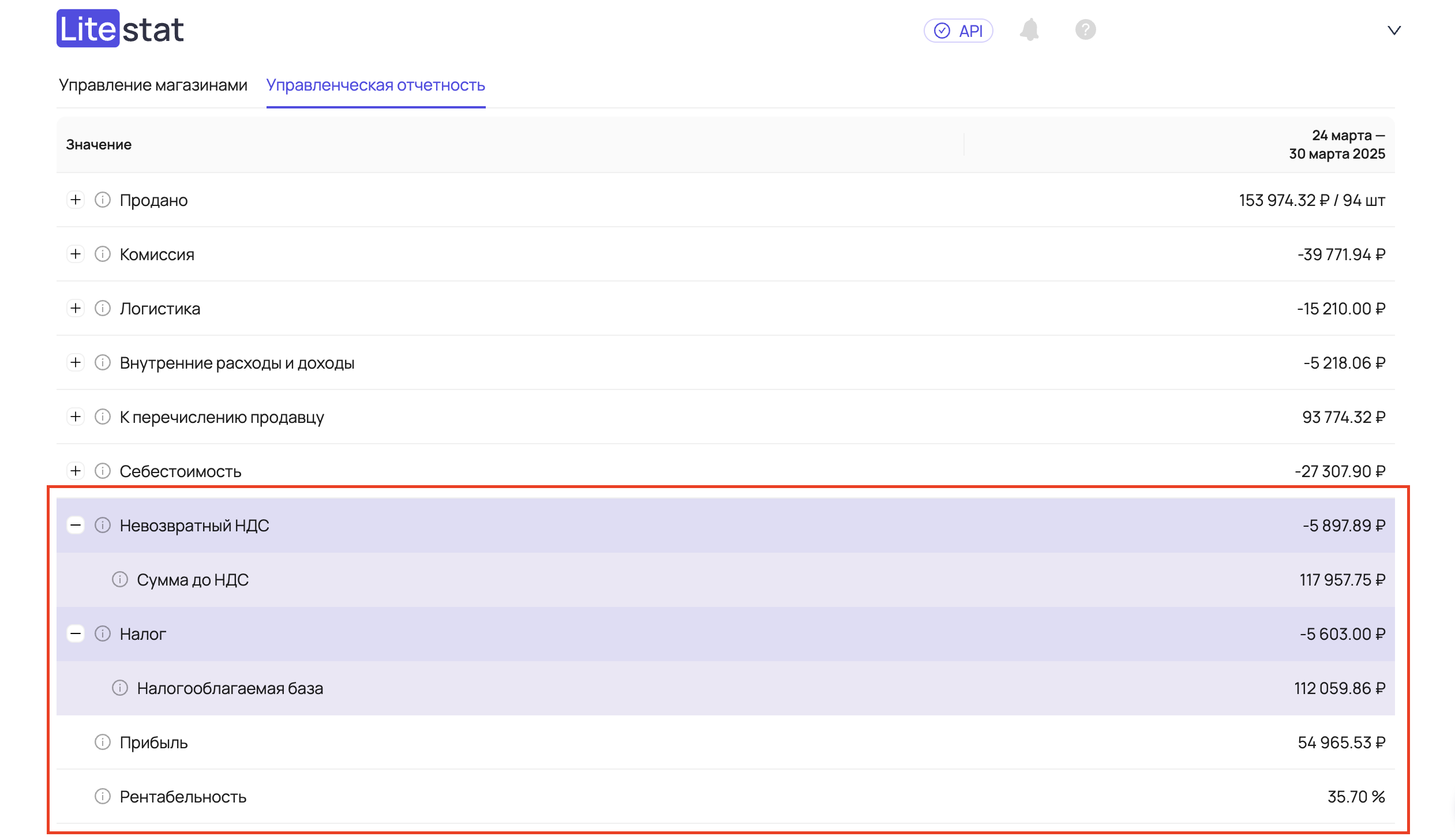The height and width of the screenshot is (840, 1455).
Task: Click the info icon beside Комиссия
Action: click(103, 254)
